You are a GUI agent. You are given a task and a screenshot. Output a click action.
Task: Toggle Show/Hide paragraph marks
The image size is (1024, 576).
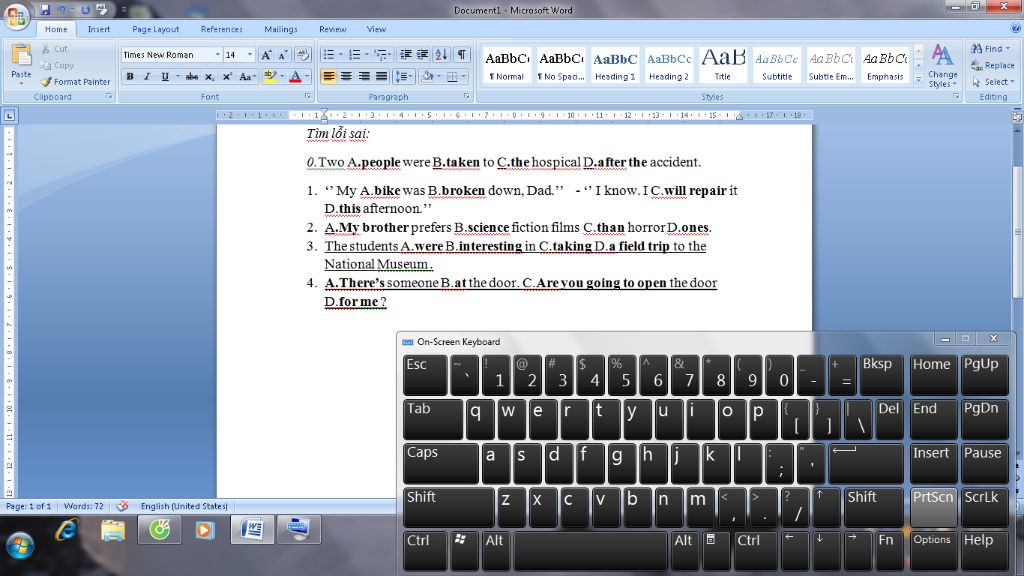coord(462,55)
